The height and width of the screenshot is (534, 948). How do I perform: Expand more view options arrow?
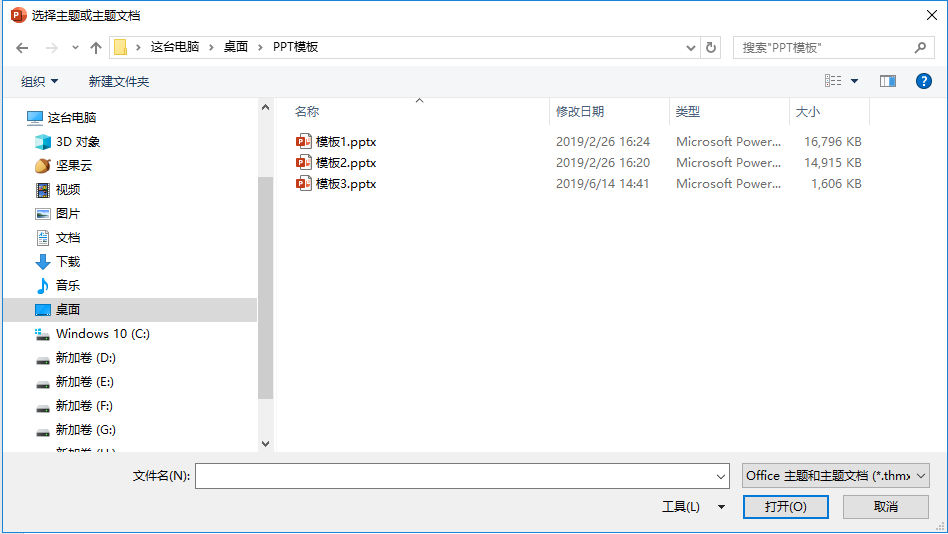pos(854,81)
